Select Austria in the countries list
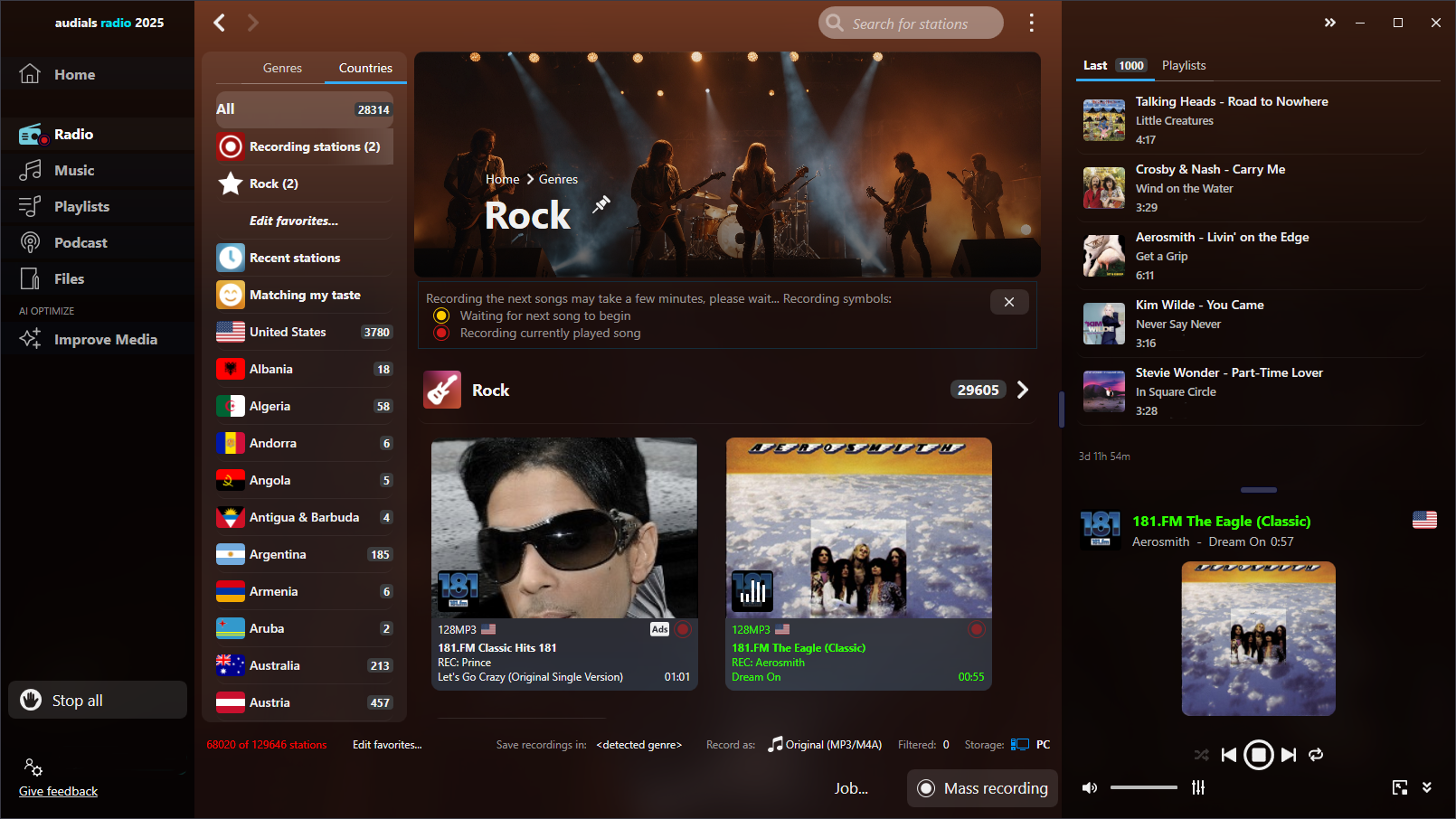Viewport: 1456px width, 819px height. pyautogui.click(x=305, y=702)
